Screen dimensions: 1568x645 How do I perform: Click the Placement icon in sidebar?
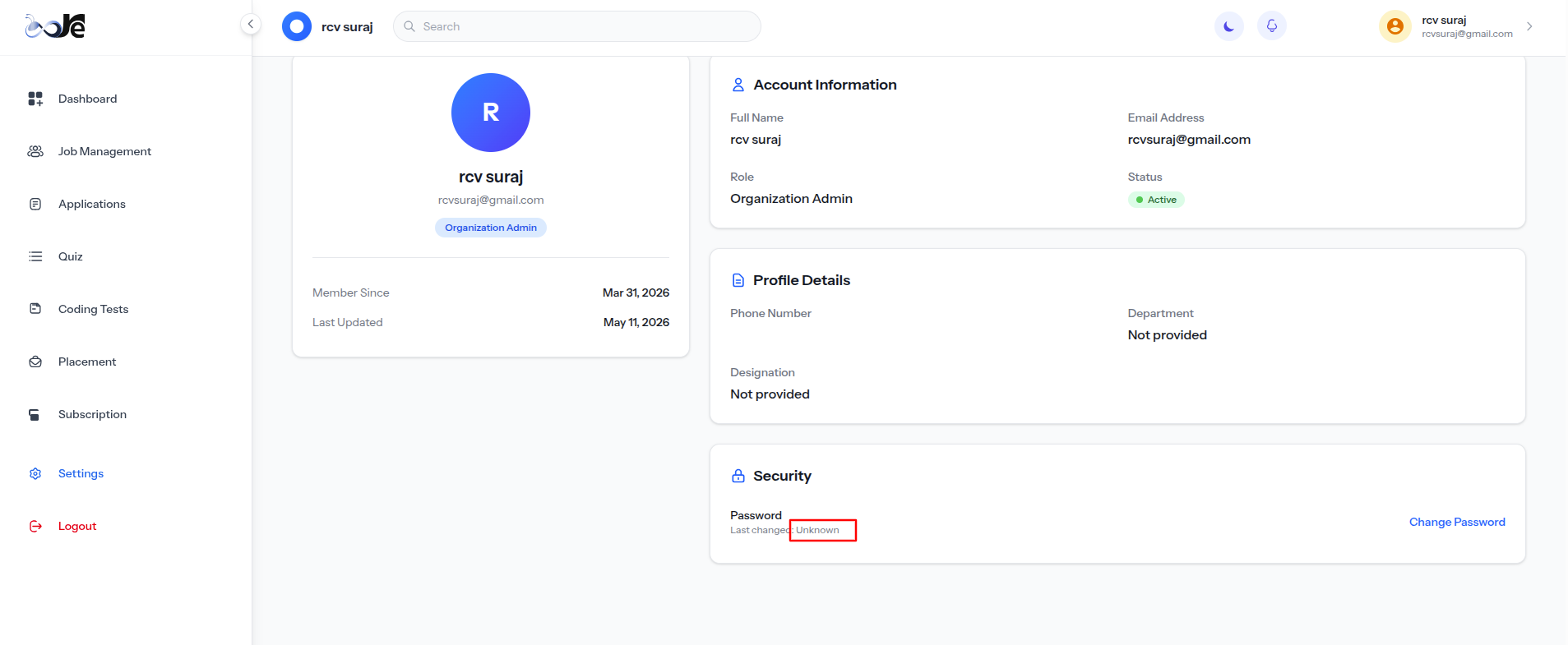point(35,362)
